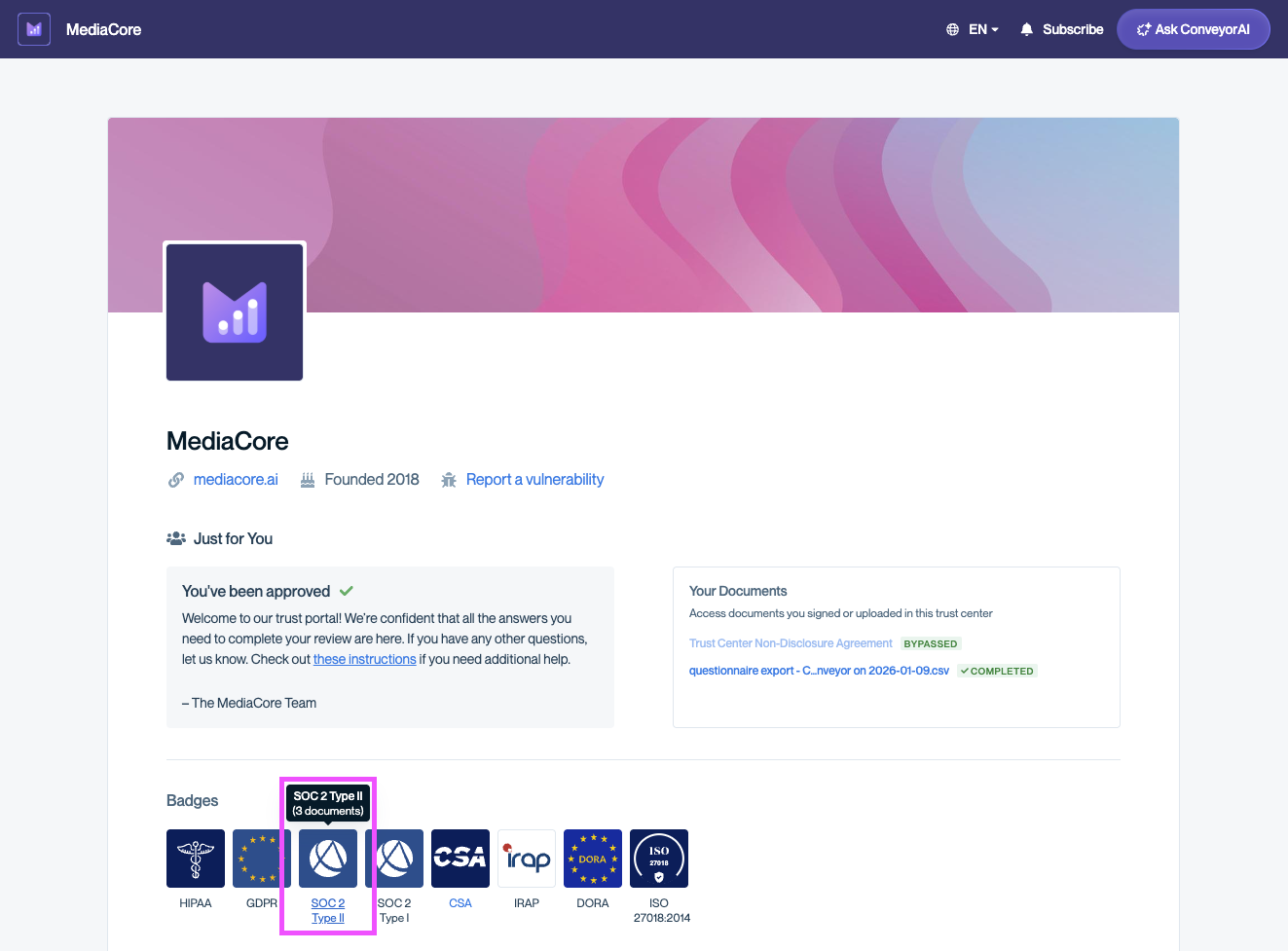Click the MediaCore header title text
Viewport: 1288px width, 951px height.
click(x=103, y=29)
